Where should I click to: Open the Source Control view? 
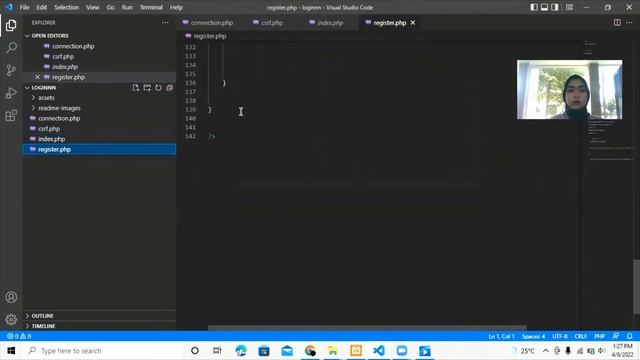(x=11, y=70)
